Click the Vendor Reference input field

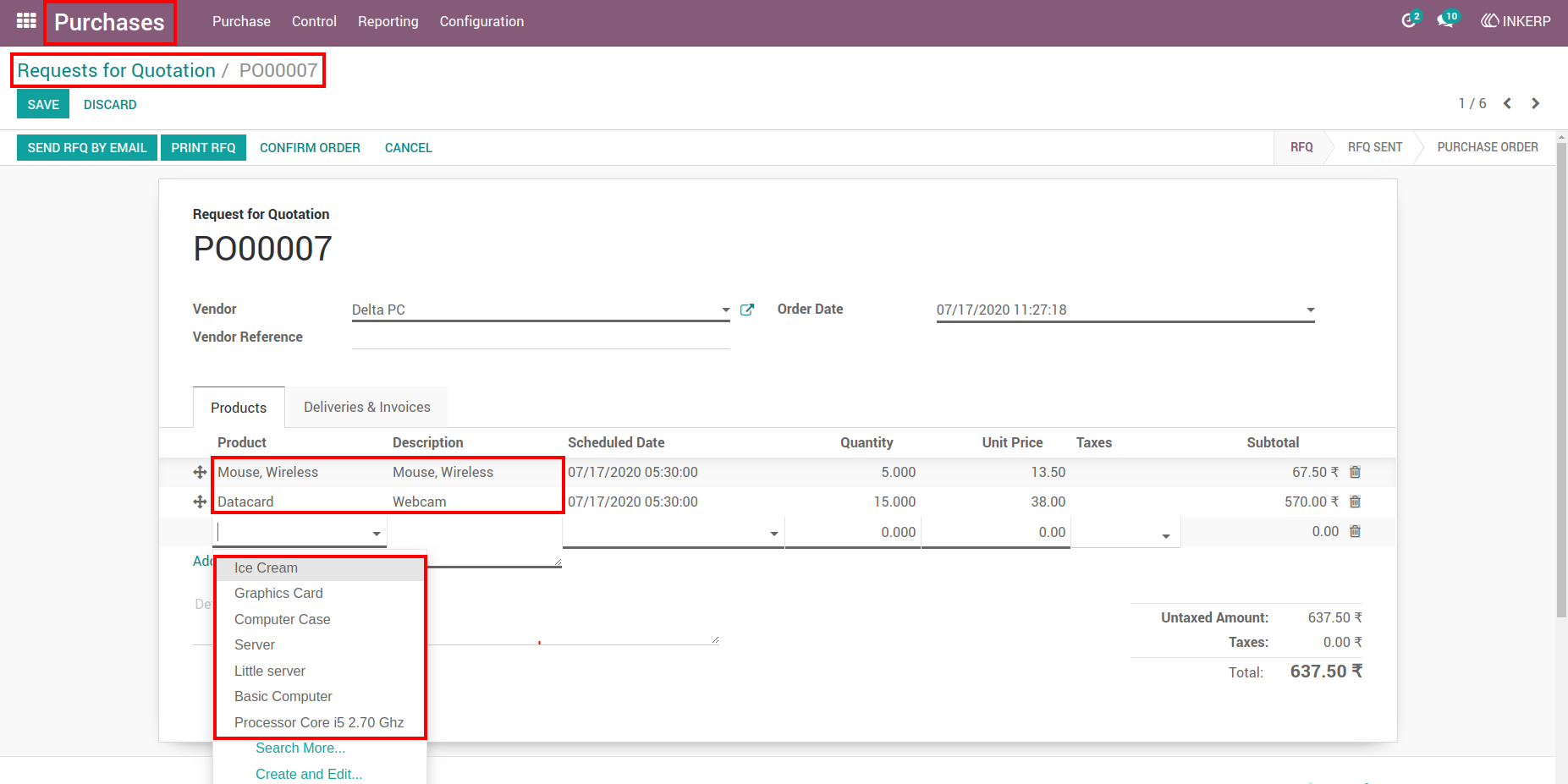pos(541,337)
